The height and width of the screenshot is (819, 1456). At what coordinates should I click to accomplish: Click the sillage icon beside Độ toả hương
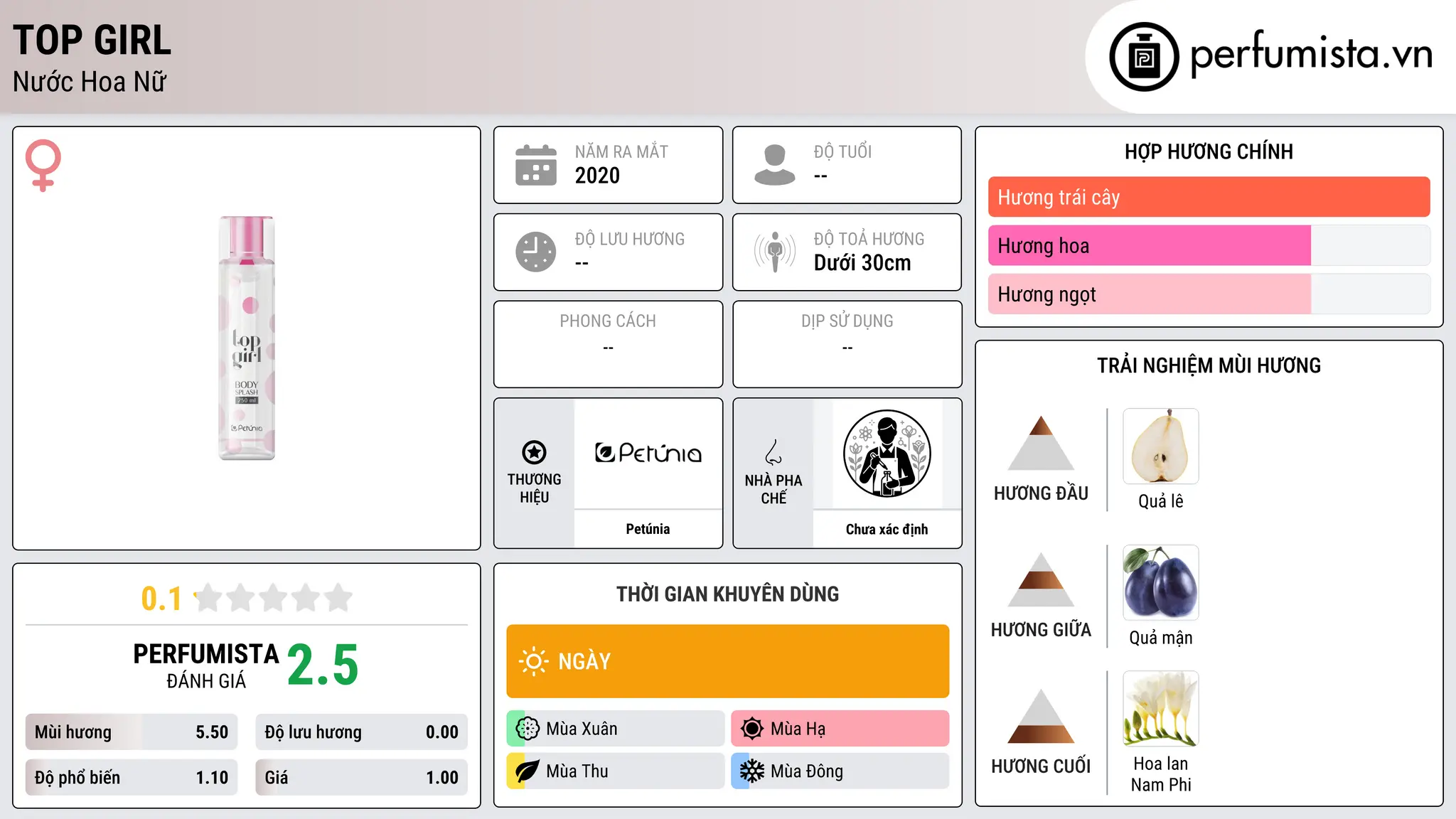tap(775, 252)
